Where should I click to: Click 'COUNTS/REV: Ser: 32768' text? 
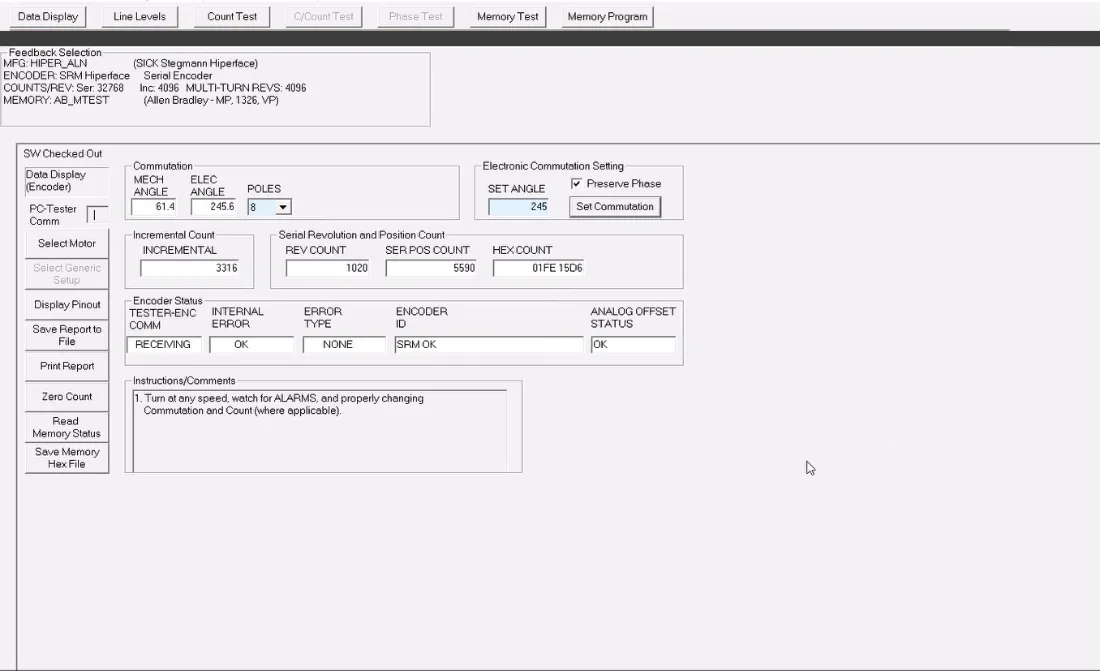pos(63,88)
